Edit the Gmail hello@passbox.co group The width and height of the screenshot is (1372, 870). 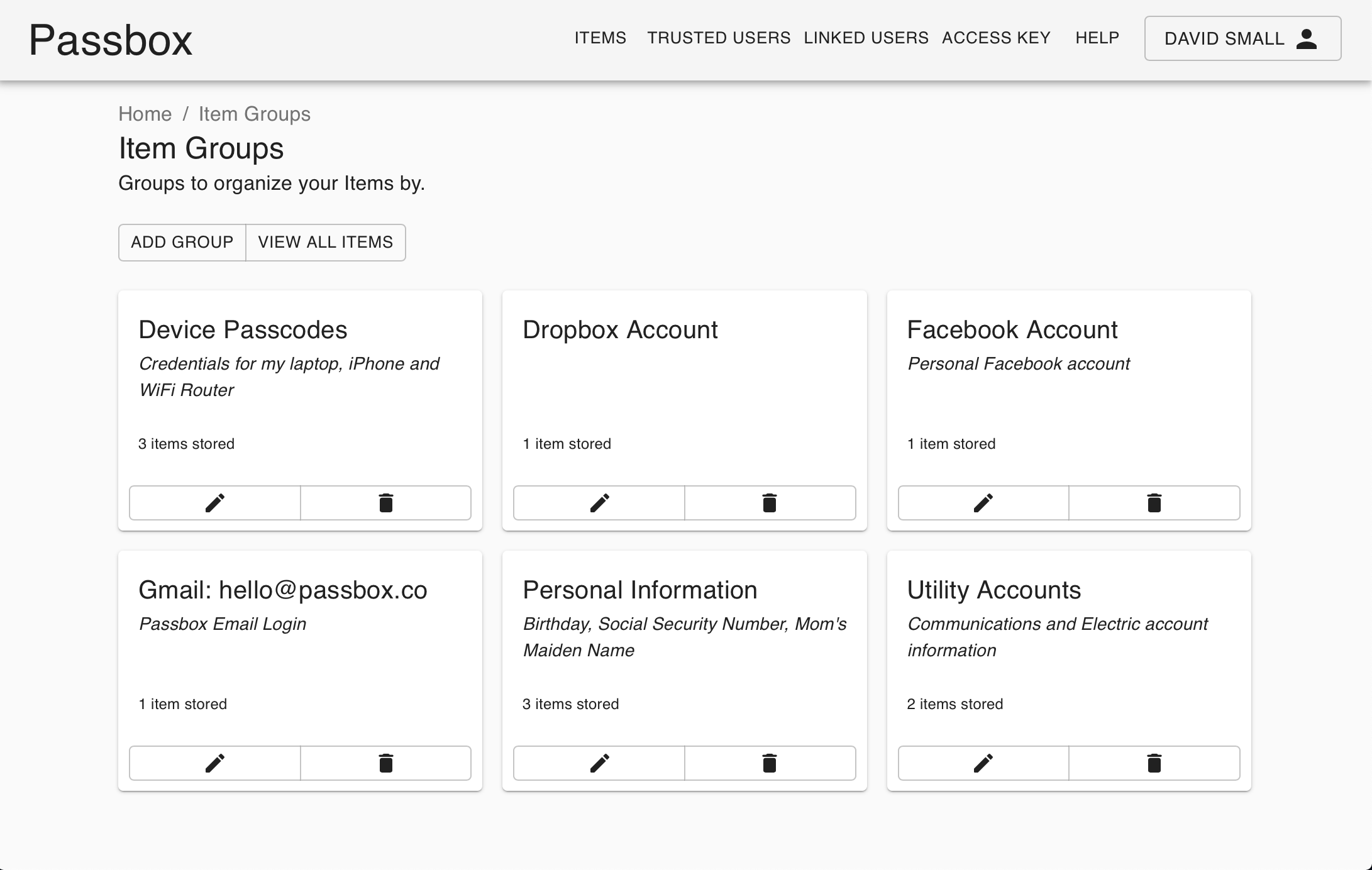[215, 763]
